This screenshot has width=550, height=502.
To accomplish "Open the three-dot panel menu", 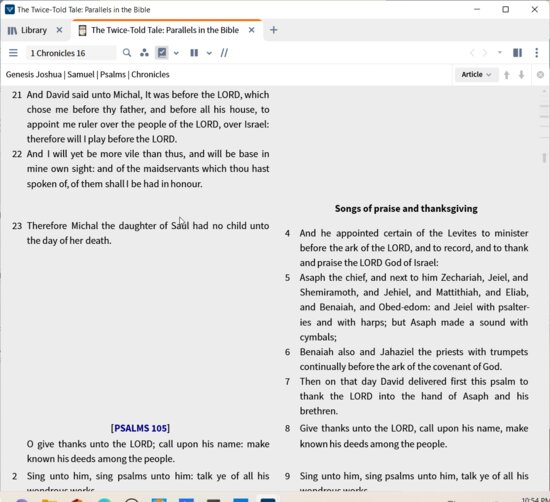I will tap(537, 53).
